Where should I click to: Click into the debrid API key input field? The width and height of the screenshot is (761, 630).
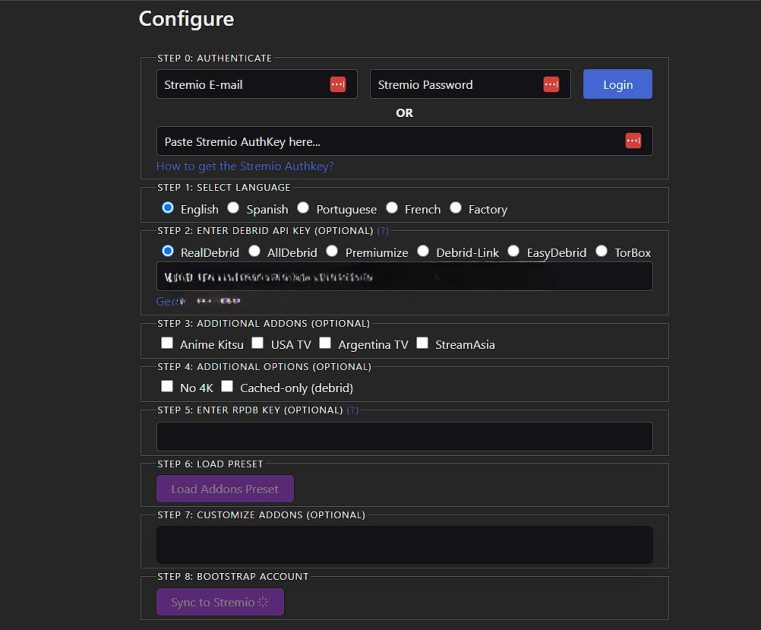(404, 276)
